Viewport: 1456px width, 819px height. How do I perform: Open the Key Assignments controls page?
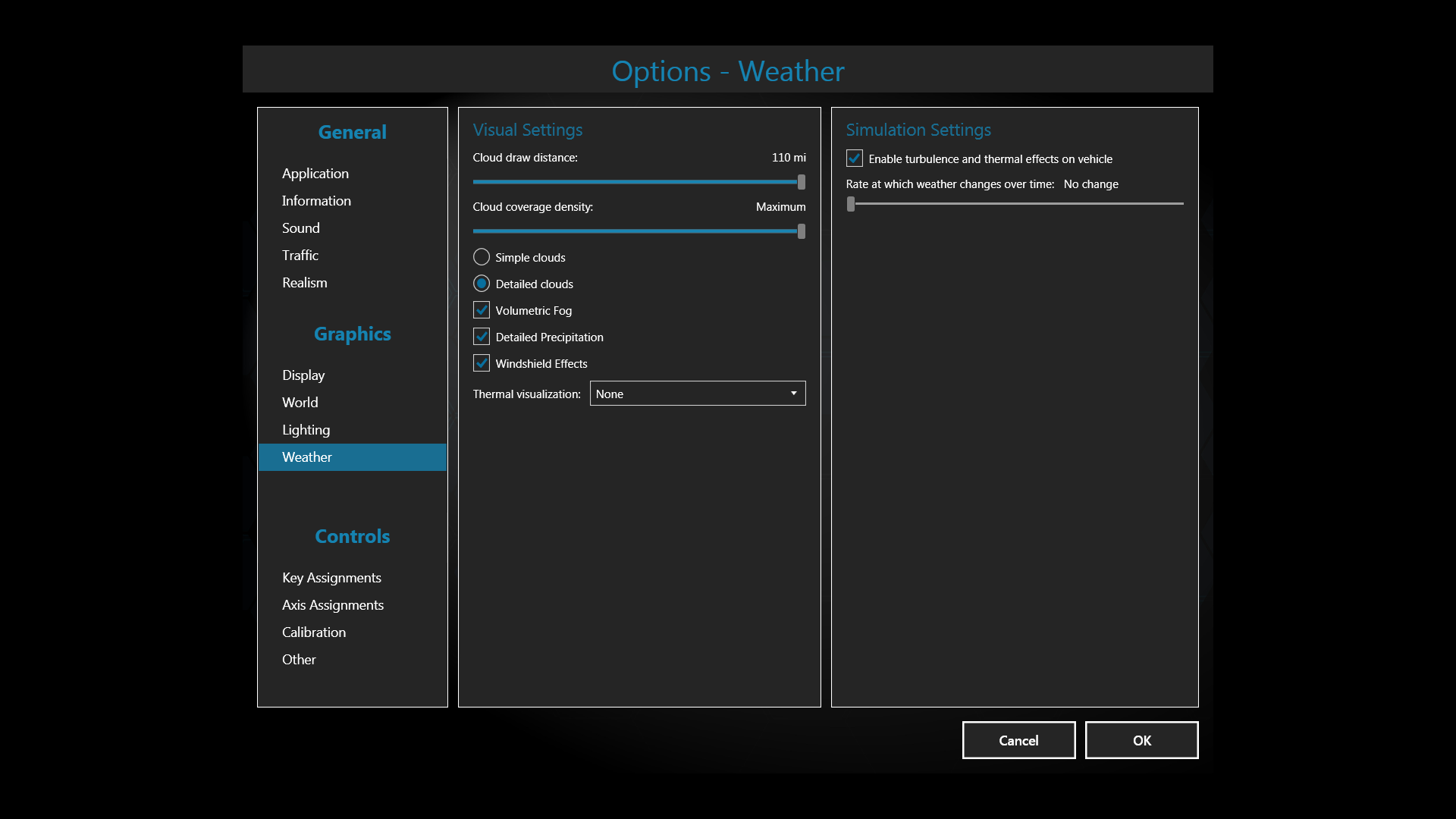pos(331,578)
